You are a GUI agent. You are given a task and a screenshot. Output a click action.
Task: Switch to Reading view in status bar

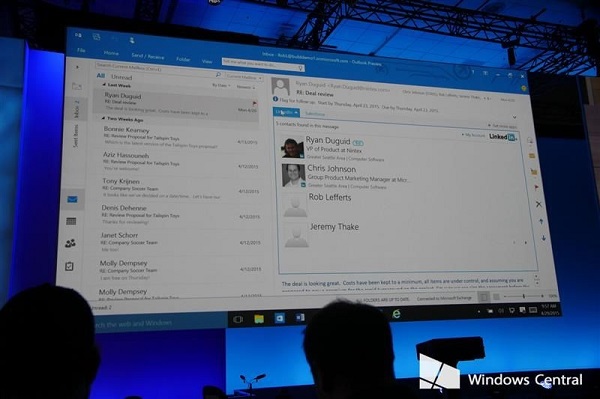496,297
